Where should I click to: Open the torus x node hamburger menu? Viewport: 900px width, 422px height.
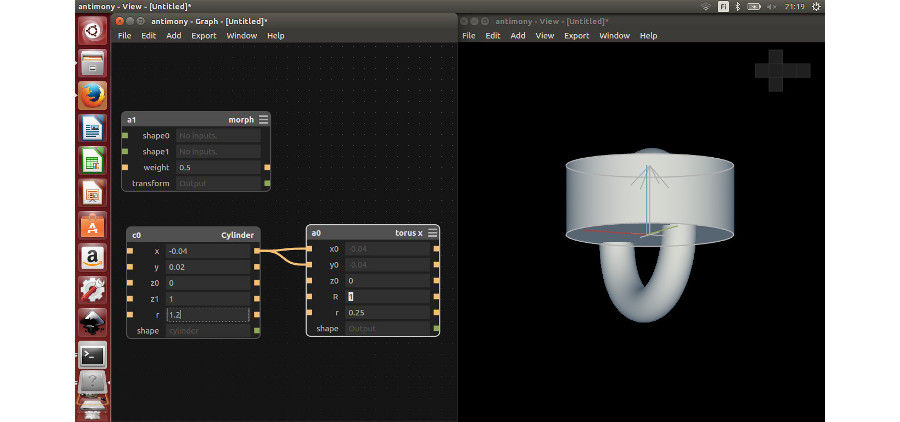(432, 233)
